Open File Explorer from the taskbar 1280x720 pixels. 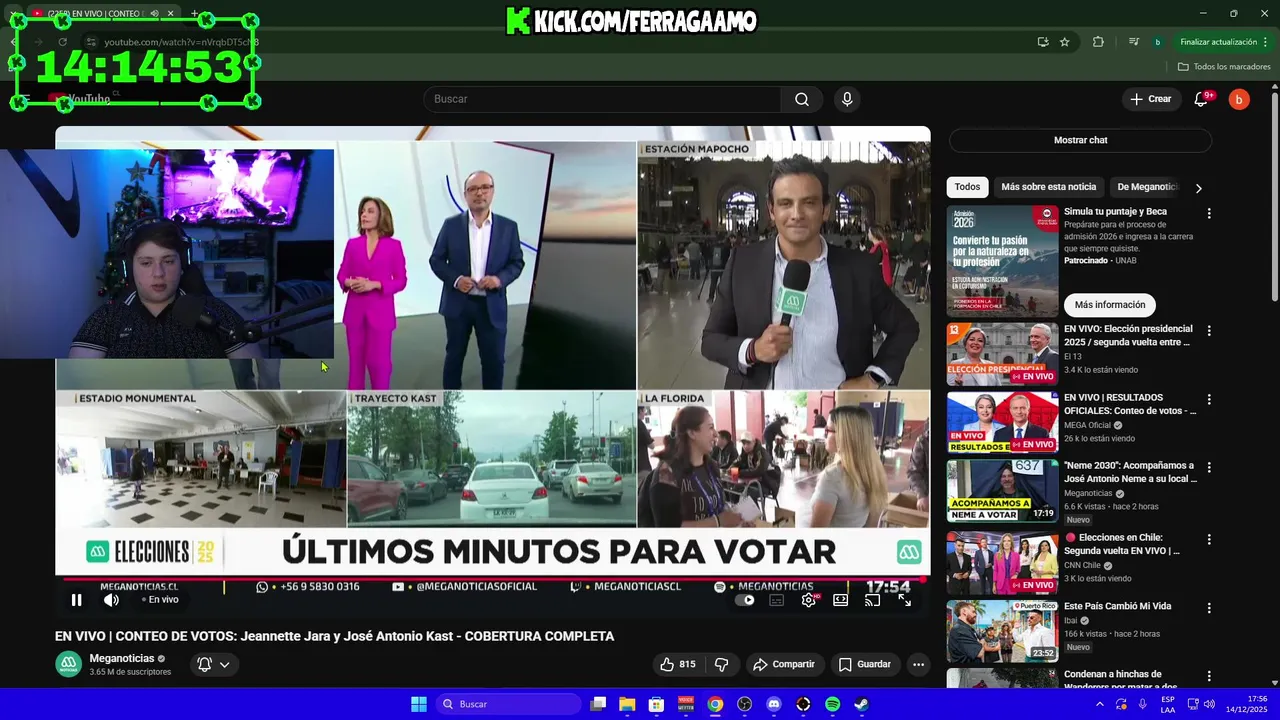pyautogui.click(x=627, y=704)
